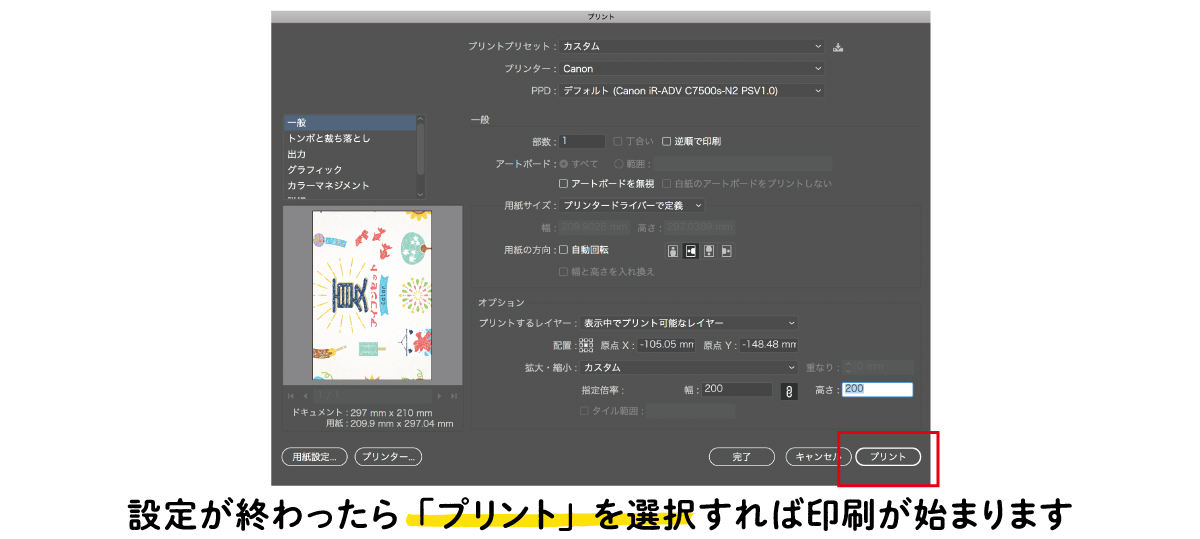Viewport: 1200px width, 539px height.
Task: Click the 配置 placement reference grid icon
Action: (x=586, y=345)
